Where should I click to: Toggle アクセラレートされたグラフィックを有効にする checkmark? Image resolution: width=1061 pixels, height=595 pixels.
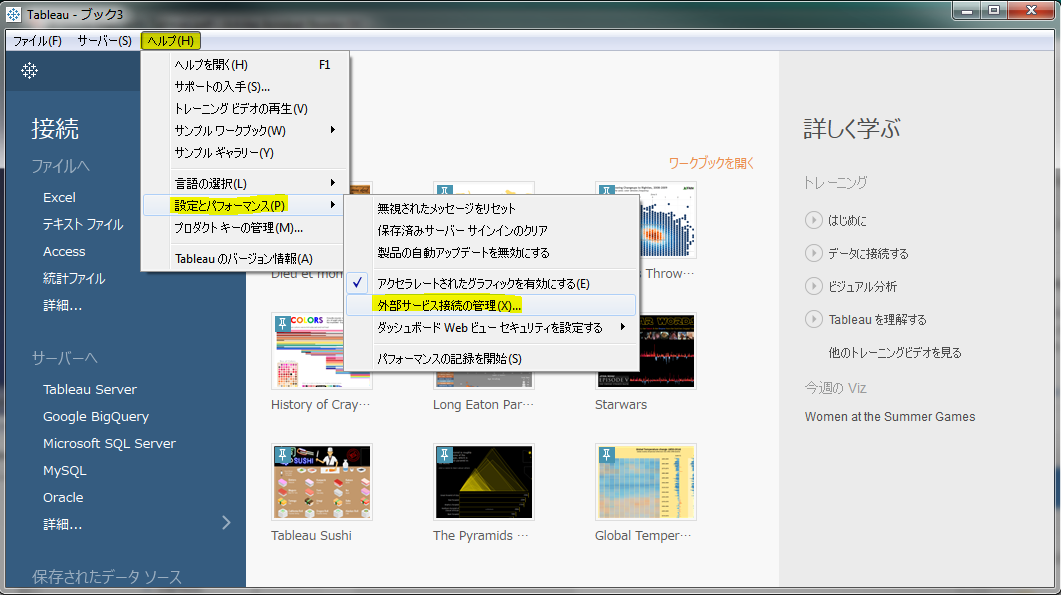point(357,283)
